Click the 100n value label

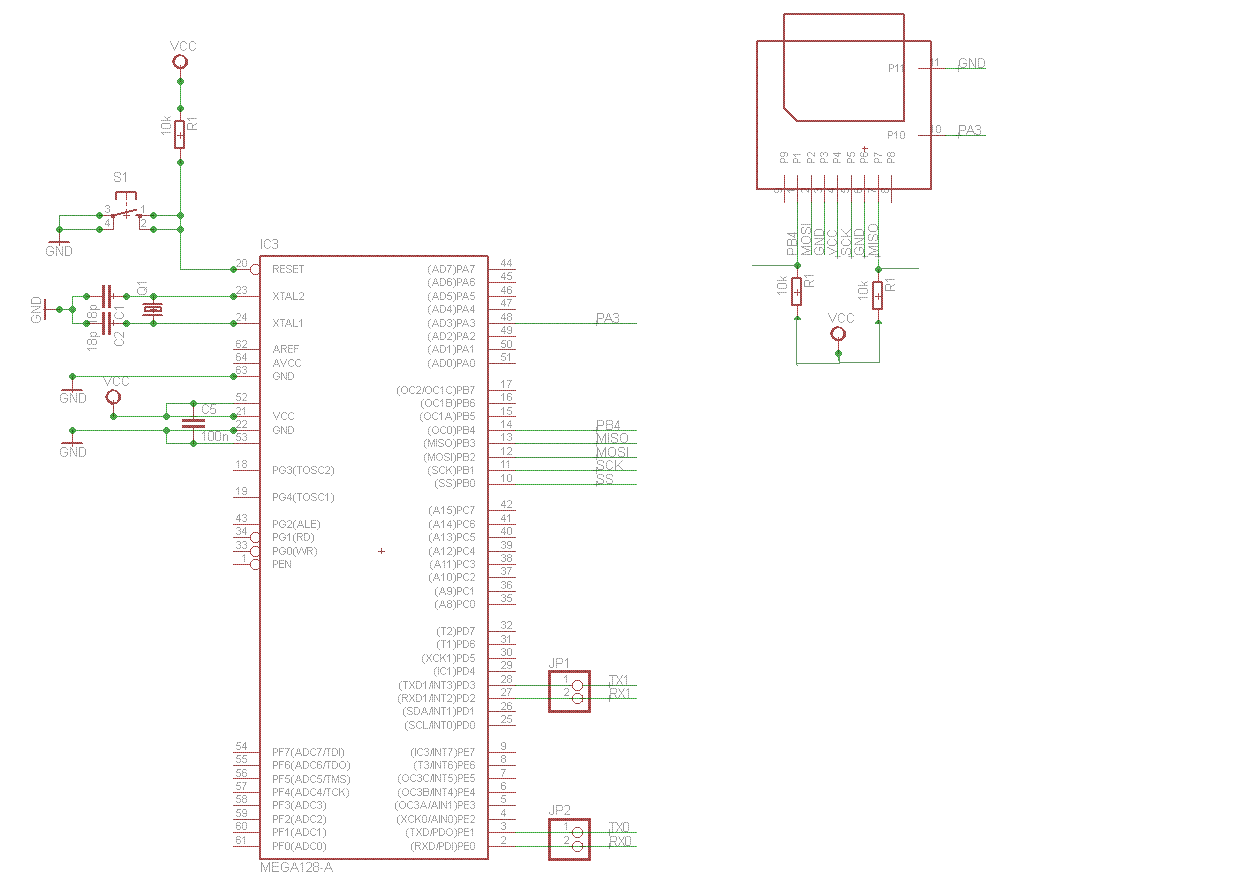pyautogui.click(x=214, y=437)
